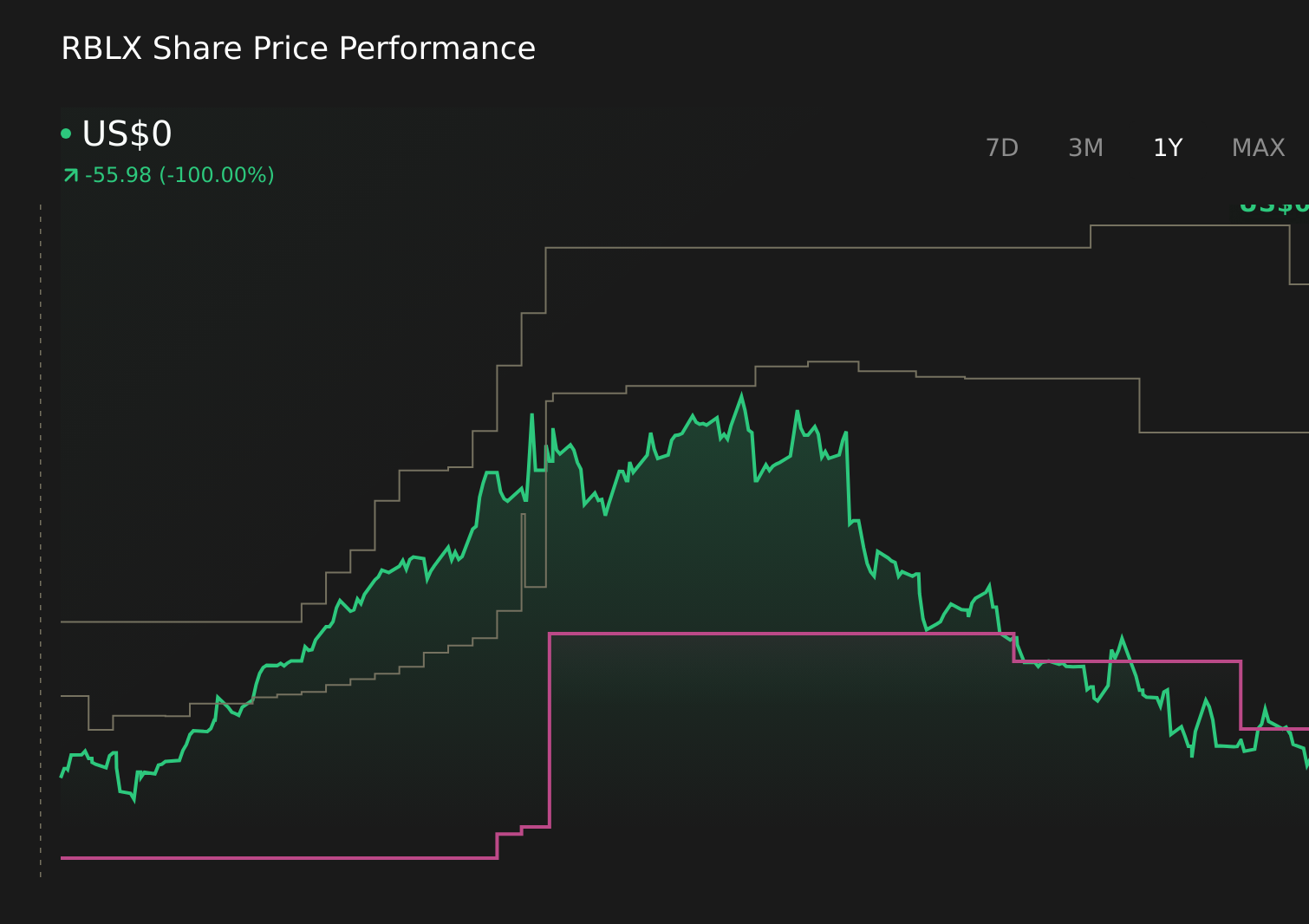Select the MAX time range
The height and width of the screenshot is (924, 1309).
[1257, 147]
